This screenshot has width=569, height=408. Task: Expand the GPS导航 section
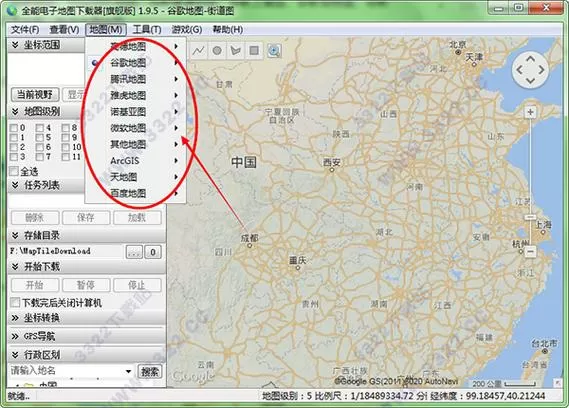(15, 336)
